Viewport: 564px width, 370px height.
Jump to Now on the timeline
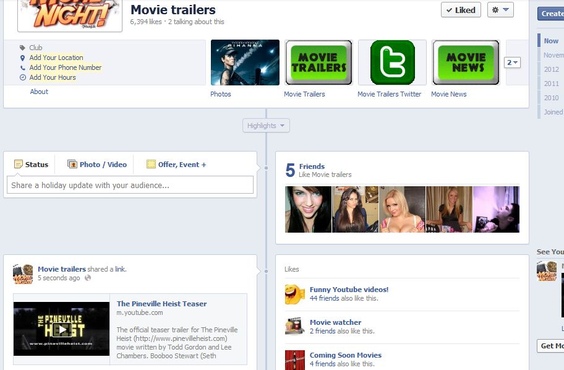[551, 41]
